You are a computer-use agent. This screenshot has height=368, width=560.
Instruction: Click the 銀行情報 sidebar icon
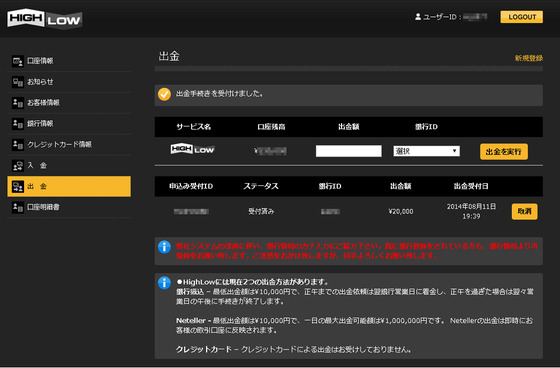tap(18, 124)
